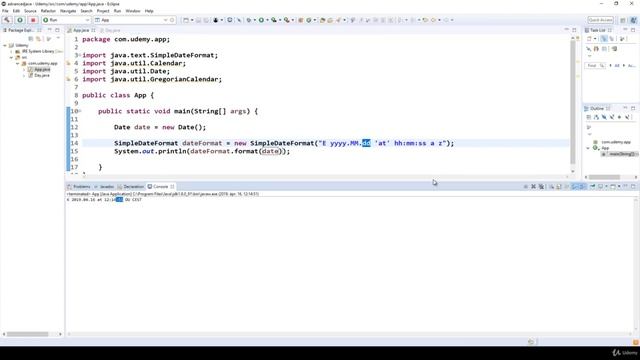
Task: Click the Open Perspective icon
Action: 623,20
